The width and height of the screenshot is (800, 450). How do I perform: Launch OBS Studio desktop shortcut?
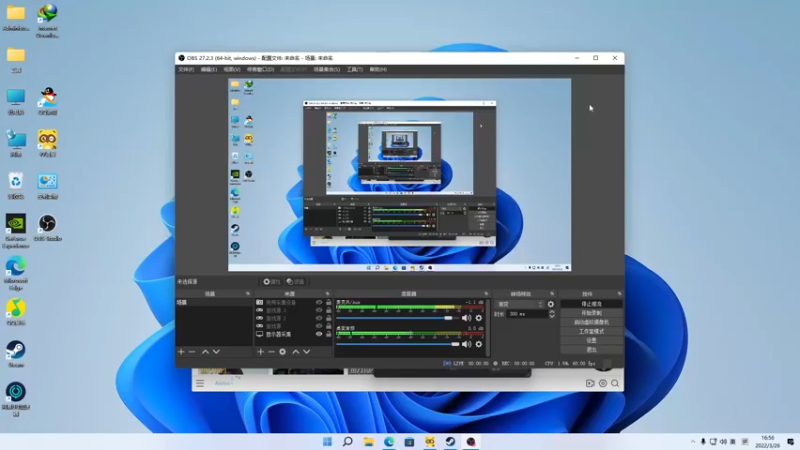(47, 224)
